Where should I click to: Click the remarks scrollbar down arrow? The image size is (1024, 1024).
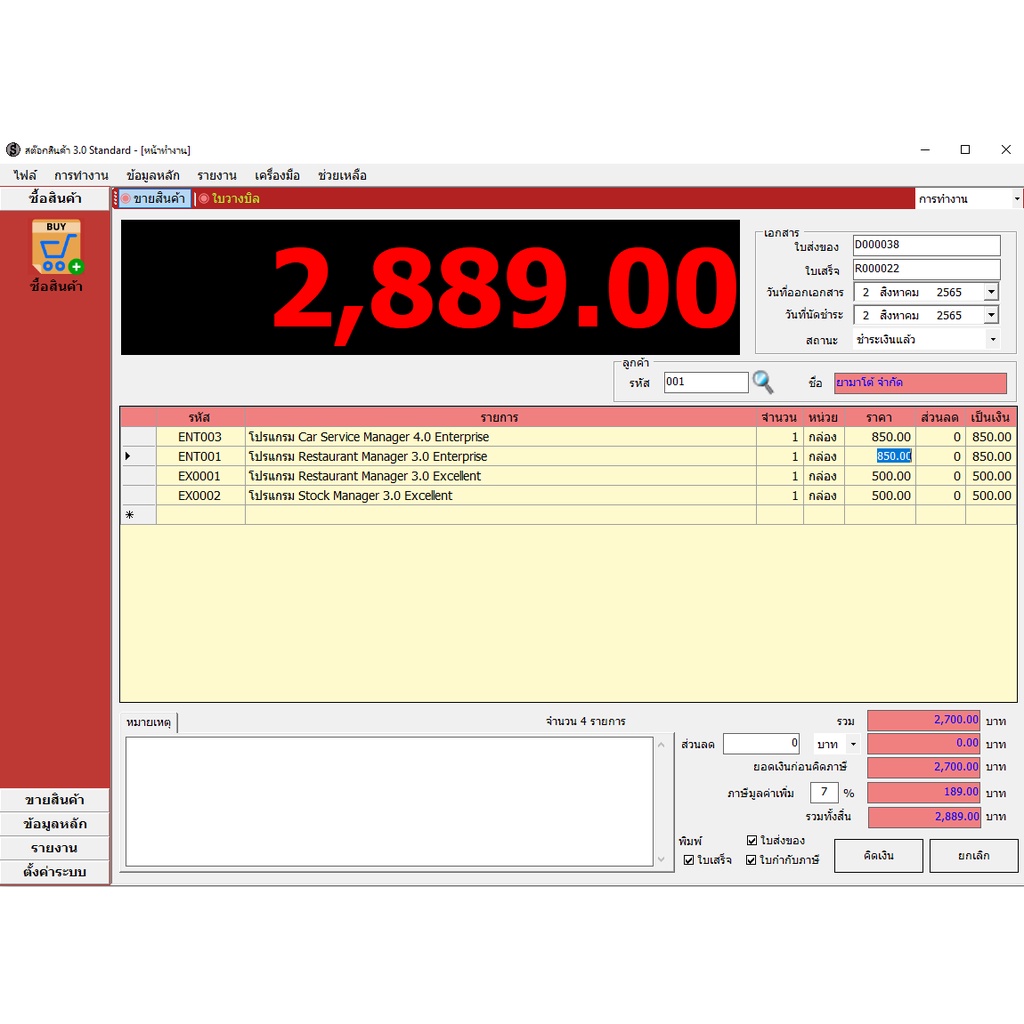coord(662,859)
